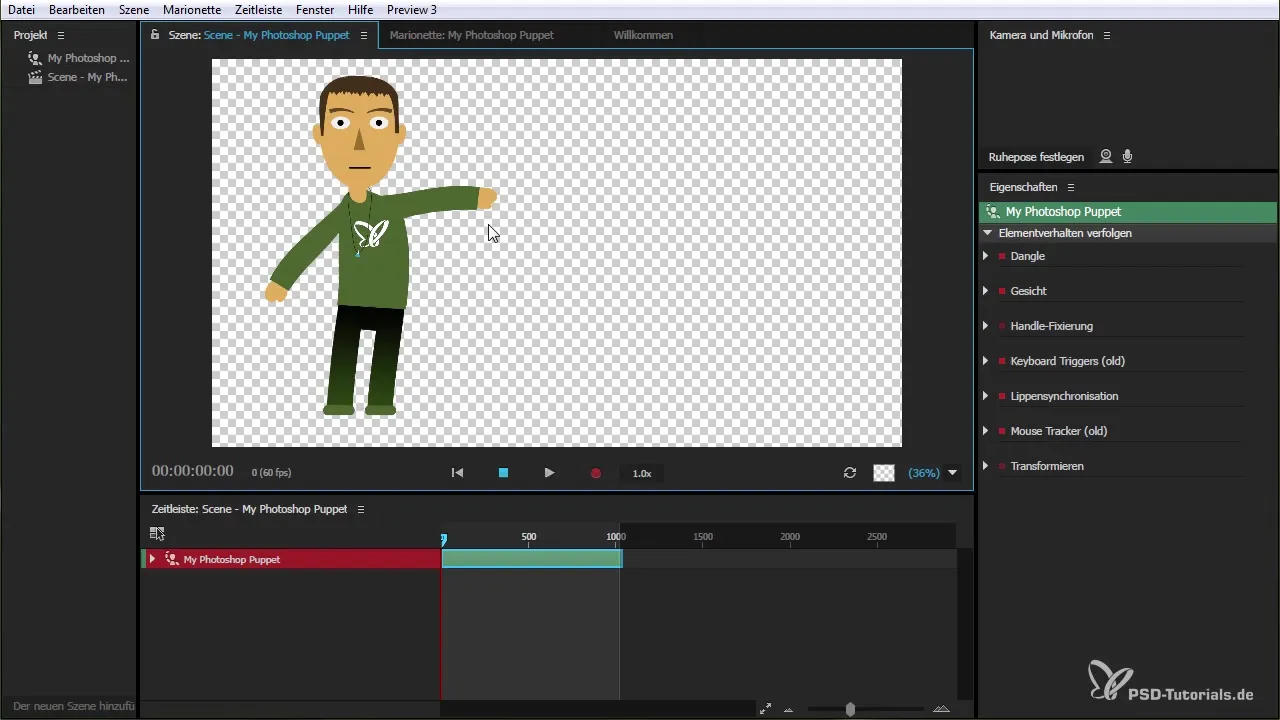Viewport: 1280px width, 720px height.
Task: Open the Kamera und Mikrofon panel menu
Action: [x=1107, y=35]
